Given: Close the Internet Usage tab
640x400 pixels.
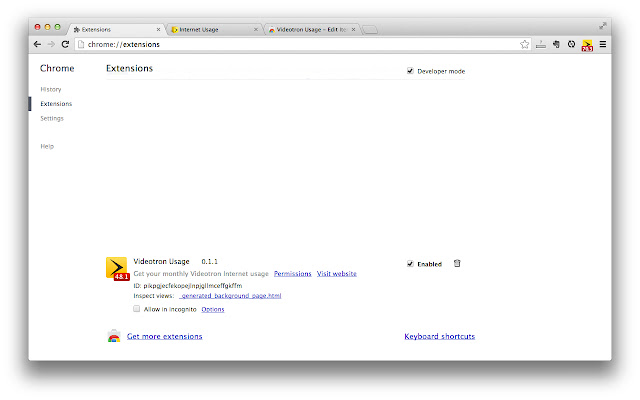Looking at the screenshot, I should pyautogui.click(x=256, y=29).
